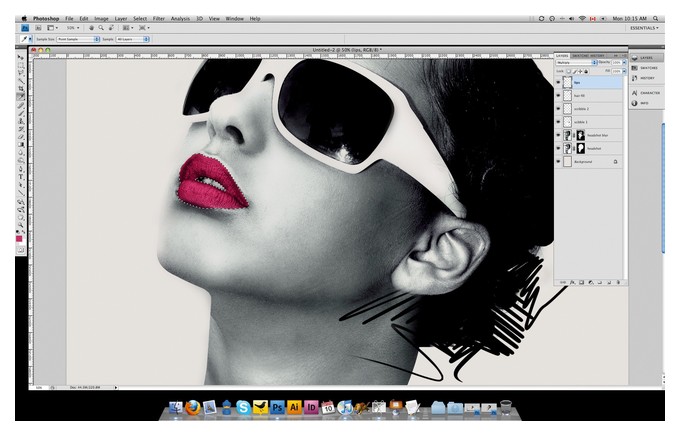Click the Essentials workspace switcher
The height and width of the screenshot is (436, 680).
click(x=644, y=28)
